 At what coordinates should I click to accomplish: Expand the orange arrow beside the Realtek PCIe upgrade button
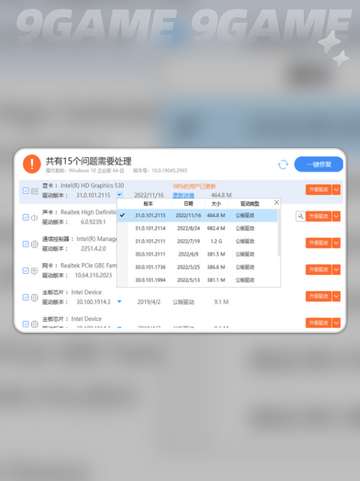pyautogui.click(x=336, y=269)
